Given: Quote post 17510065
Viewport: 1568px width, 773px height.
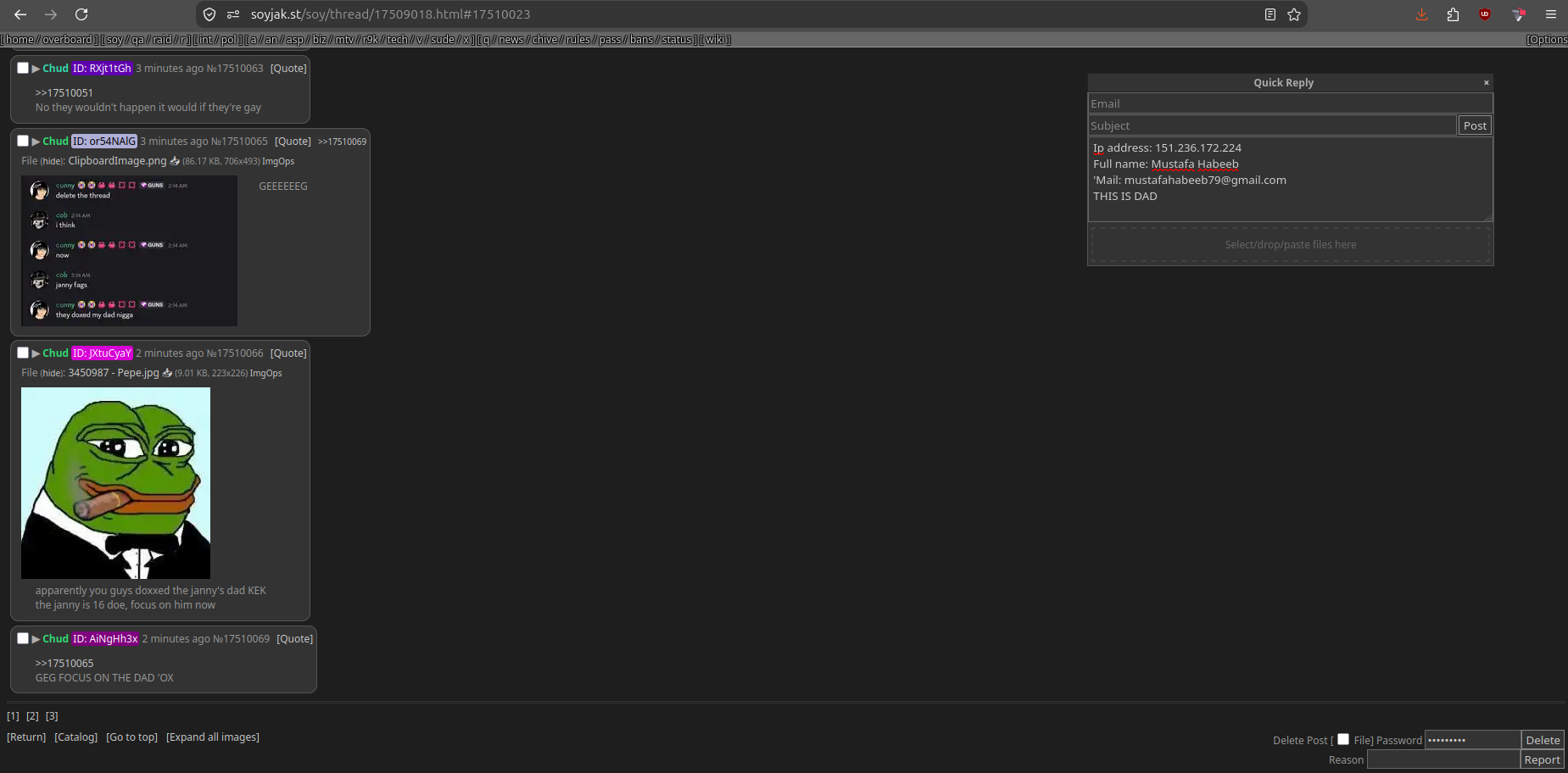Looking at the screenshot, I should tap(293, 142).
